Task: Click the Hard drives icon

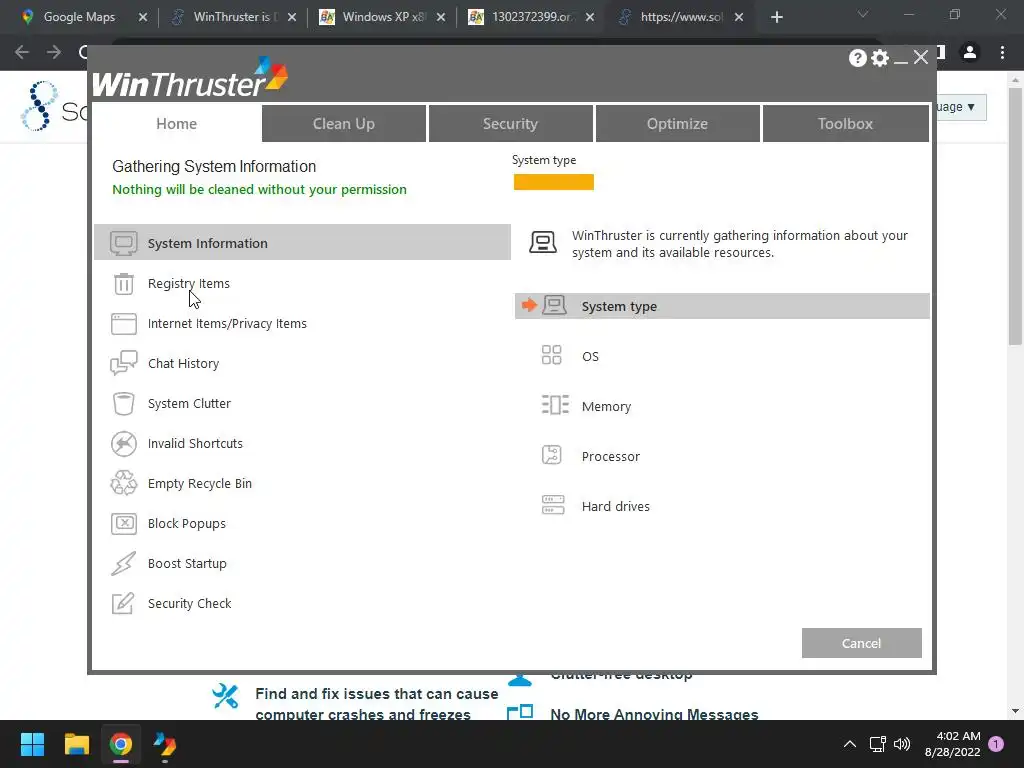Action: pyautogui.click(x=553, y=505)
